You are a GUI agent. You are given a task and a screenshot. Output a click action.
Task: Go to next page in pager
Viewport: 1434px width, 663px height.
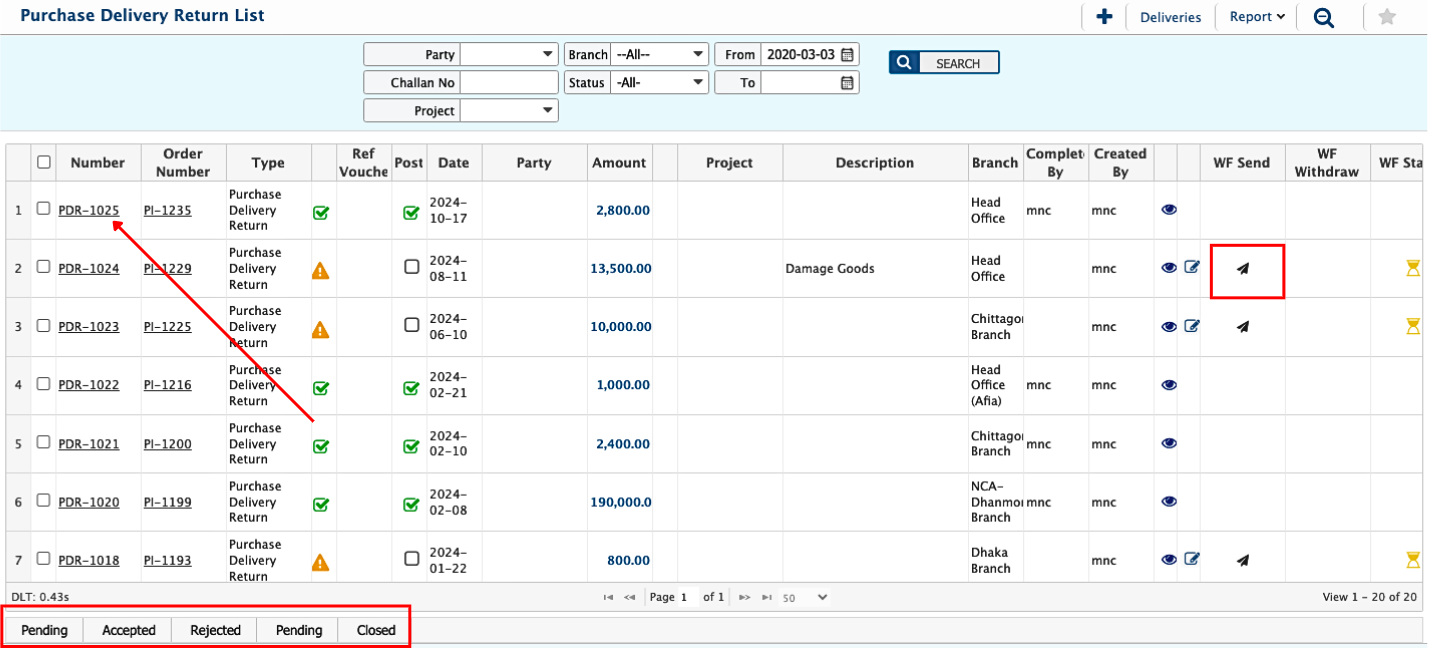click(744, 597)
